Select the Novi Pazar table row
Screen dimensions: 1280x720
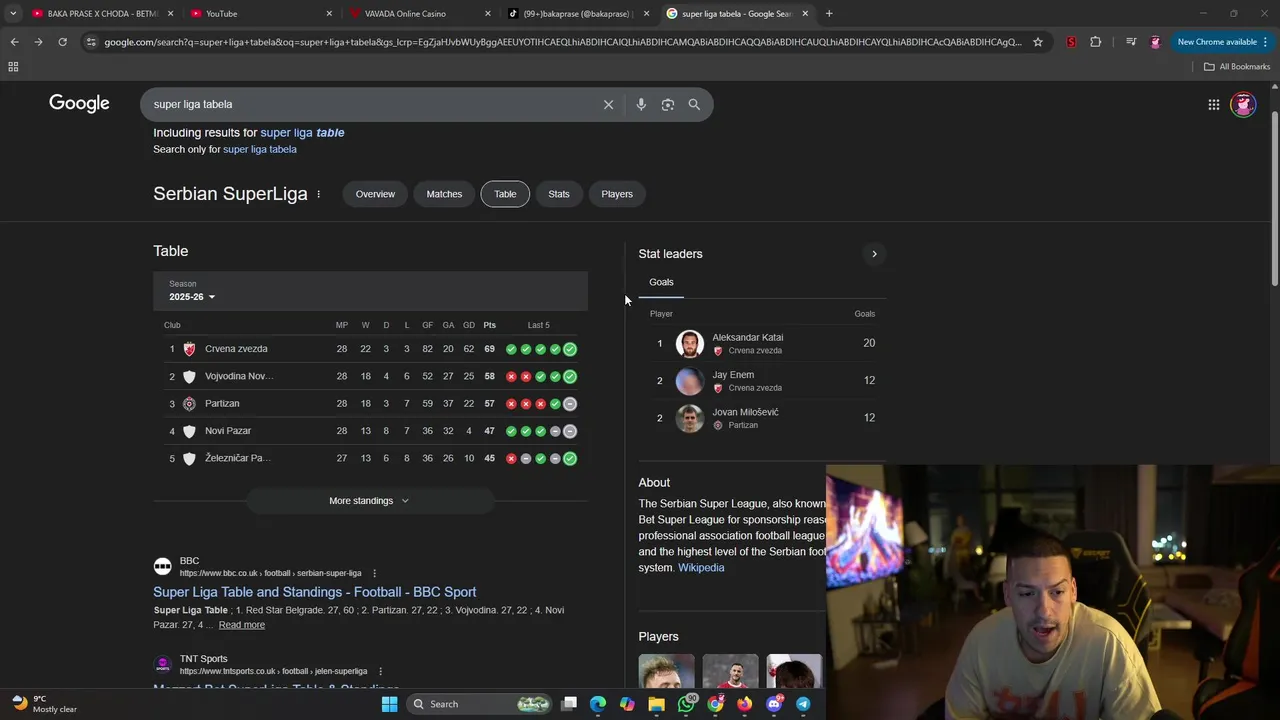(x=371, y=431)
